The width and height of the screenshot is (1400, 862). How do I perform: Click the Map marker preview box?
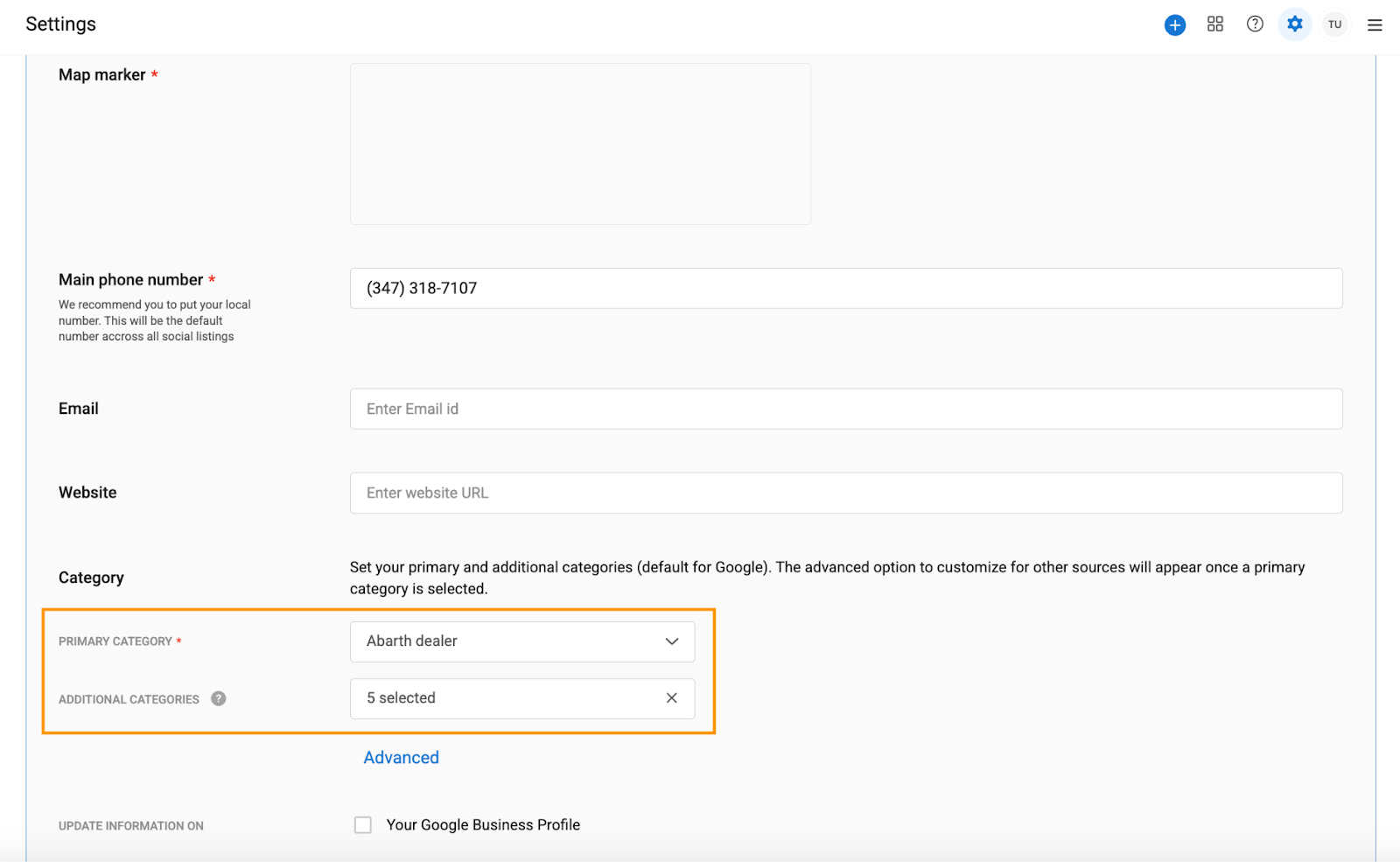pos(580,144)
